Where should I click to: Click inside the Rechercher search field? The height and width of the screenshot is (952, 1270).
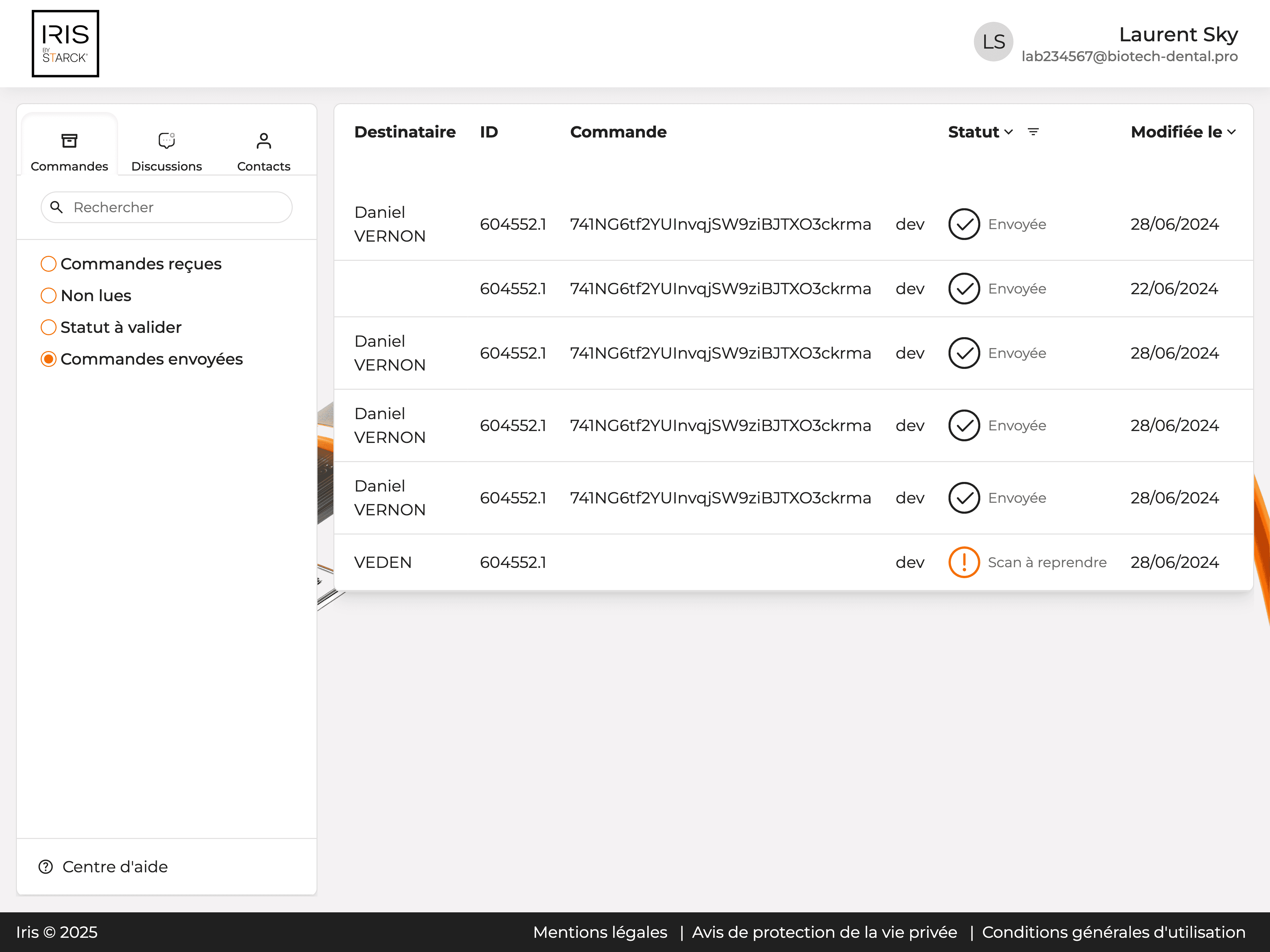[166, 207]
